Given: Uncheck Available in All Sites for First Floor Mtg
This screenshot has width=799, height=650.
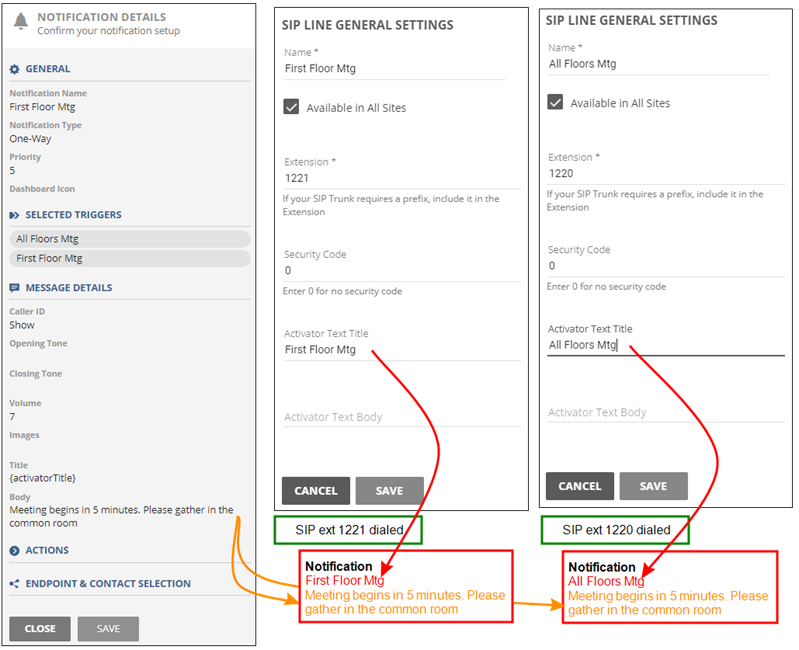Looking at the screenshot, I should 291,107.
